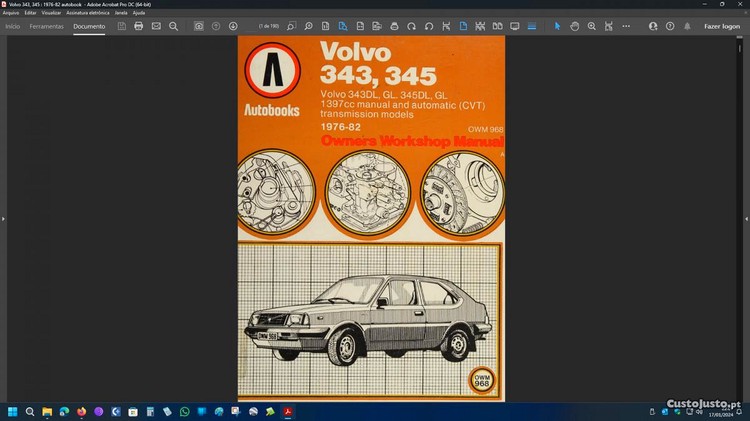
Task: Toggle the read mode monitor icon
Action: (515, 26)
